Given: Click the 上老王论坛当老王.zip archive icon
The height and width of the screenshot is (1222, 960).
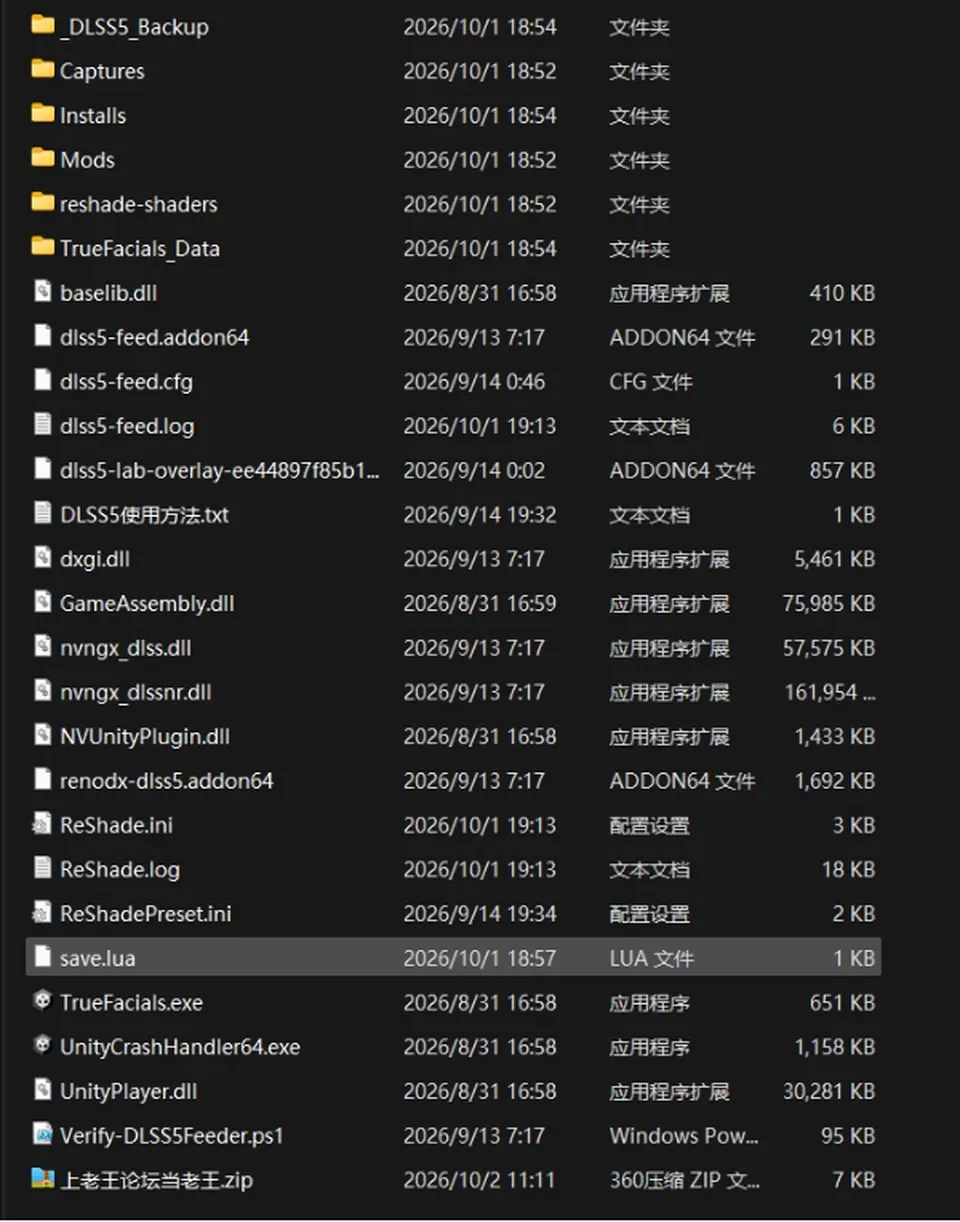Looking at the screenshot, I should (x=42, y=1179).
